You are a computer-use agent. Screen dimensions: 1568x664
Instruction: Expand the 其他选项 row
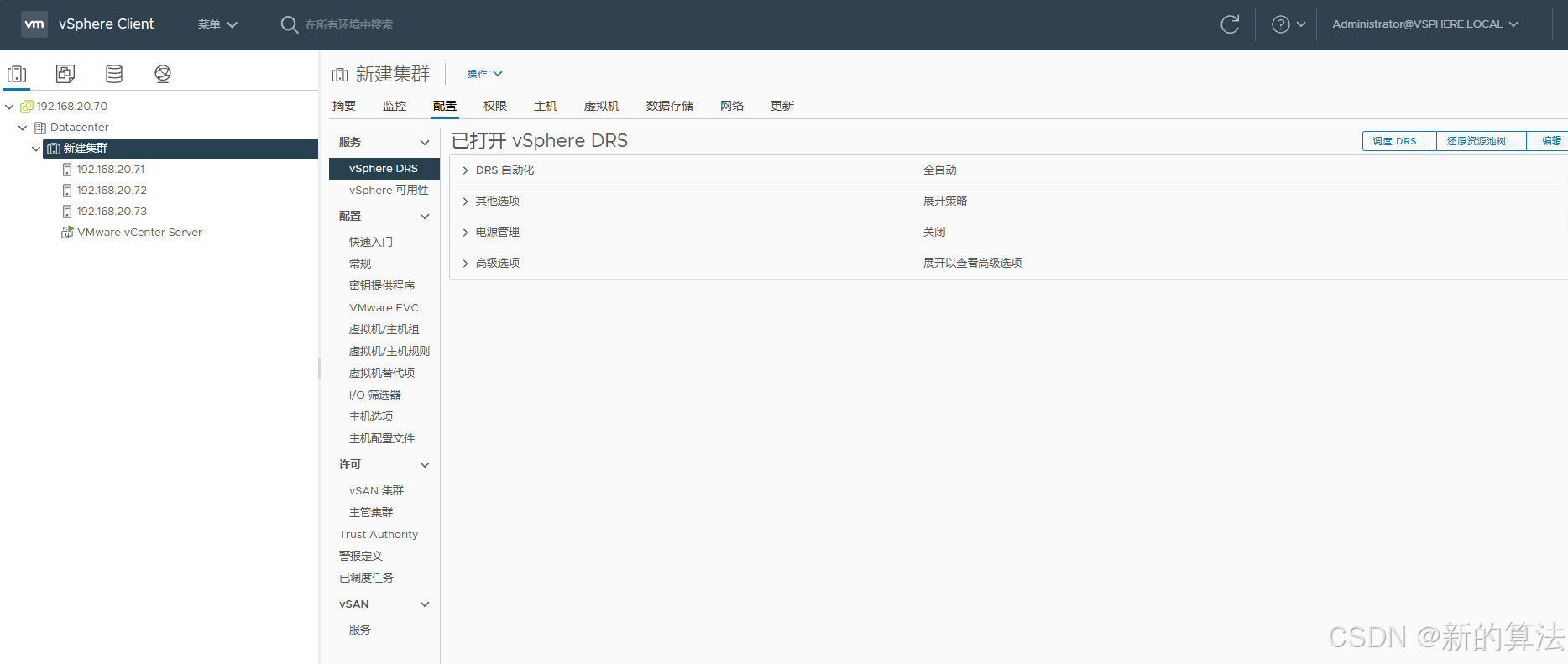465,201
